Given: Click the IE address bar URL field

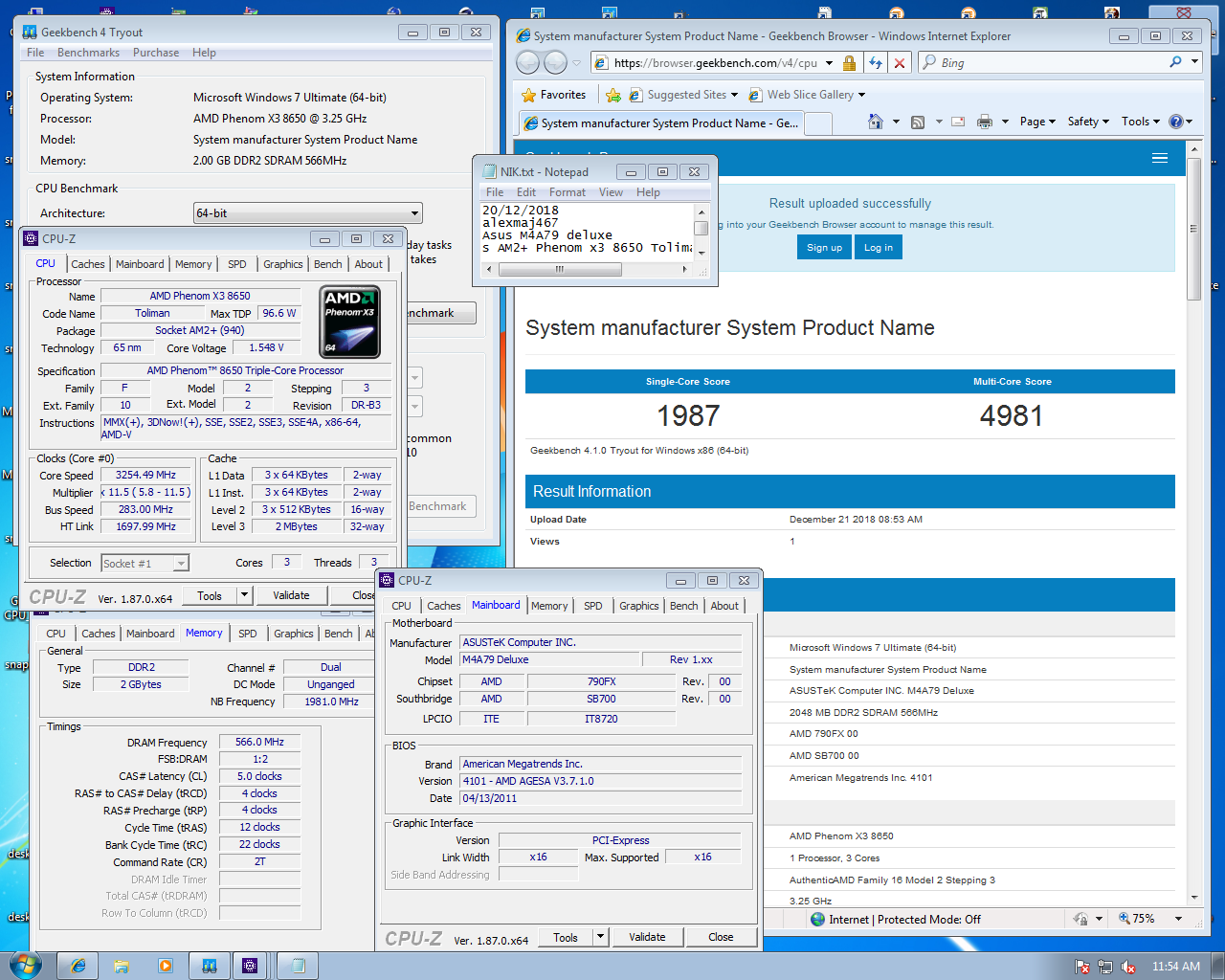Looking at the screenshot, I should 715,63.
